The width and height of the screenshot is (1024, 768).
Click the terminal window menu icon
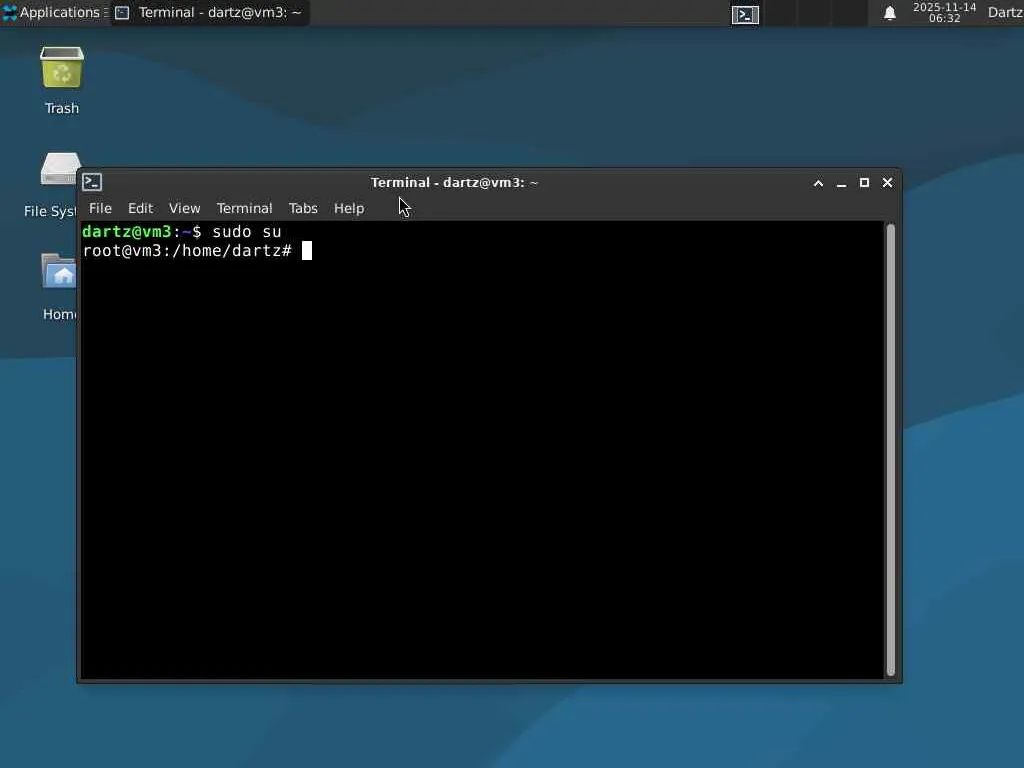[92, 182]
